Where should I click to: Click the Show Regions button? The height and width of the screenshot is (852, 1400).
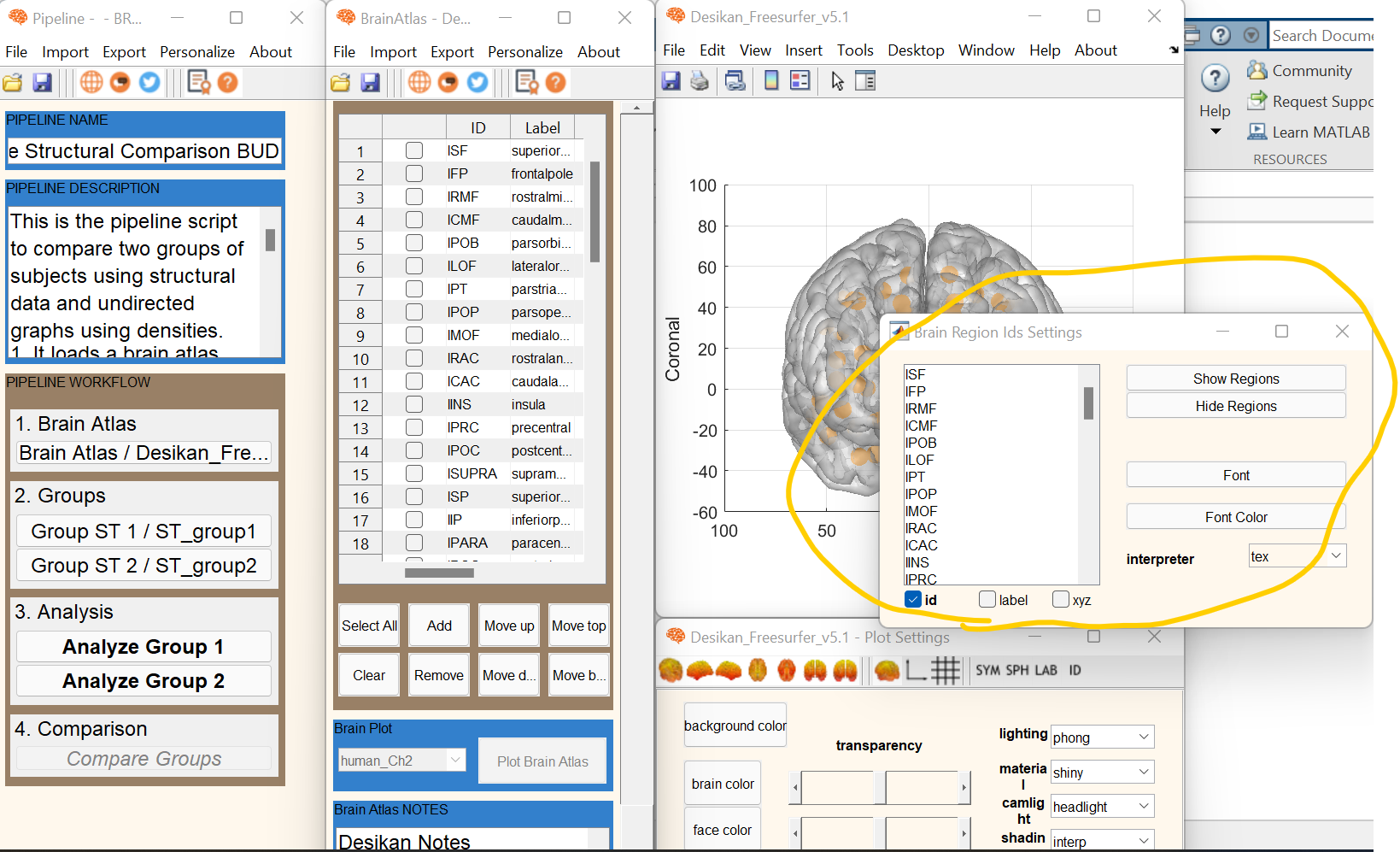(1235, 378)
